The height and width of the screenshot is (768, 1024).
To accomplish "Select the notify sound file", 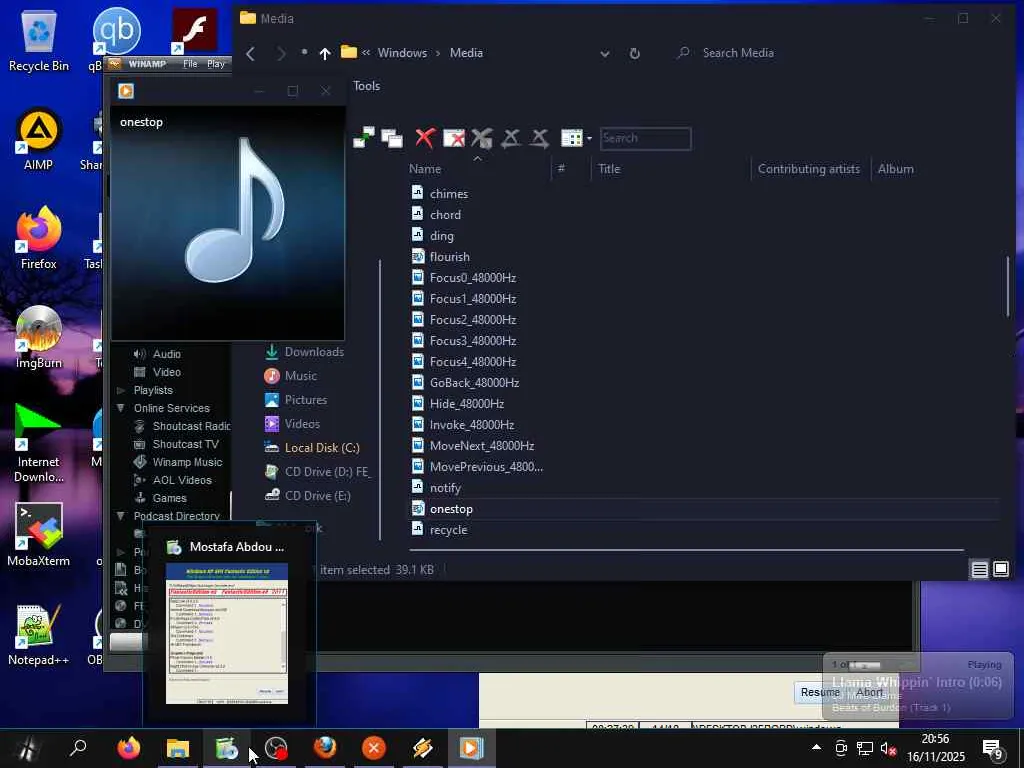I will pyautogui.click(x=445, y=488).
